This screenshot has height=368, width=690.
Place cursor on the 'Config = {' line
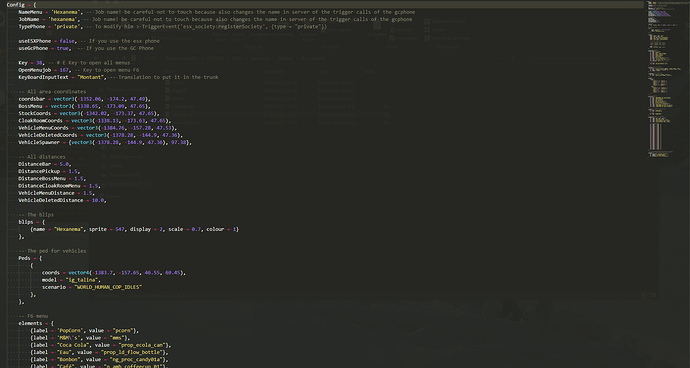(x=21, y=5)
